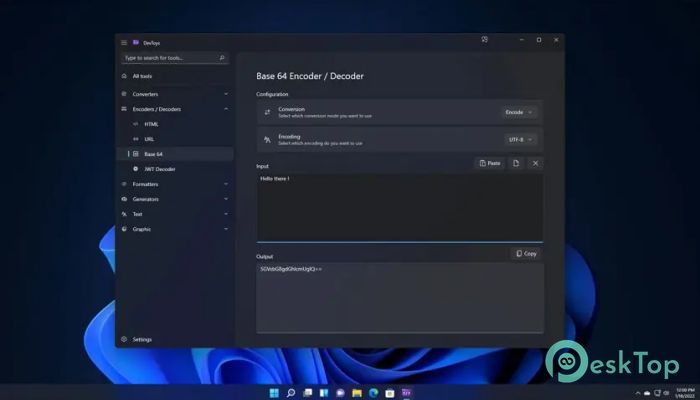This screenshot has width=700, height=400.
Task: Open the Conversion mode dropdown showing Encode
Action: click(x=519, y=112)
